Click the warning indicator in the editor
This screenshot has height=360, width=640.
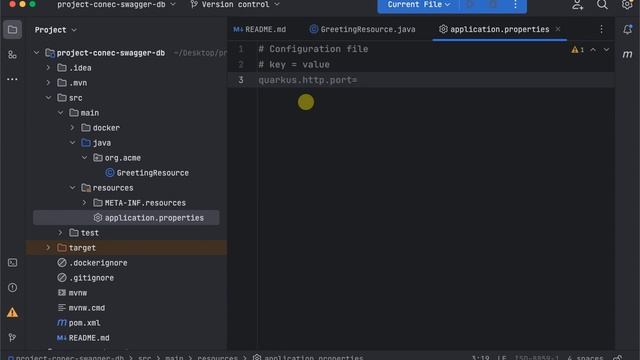click(577, 50)
